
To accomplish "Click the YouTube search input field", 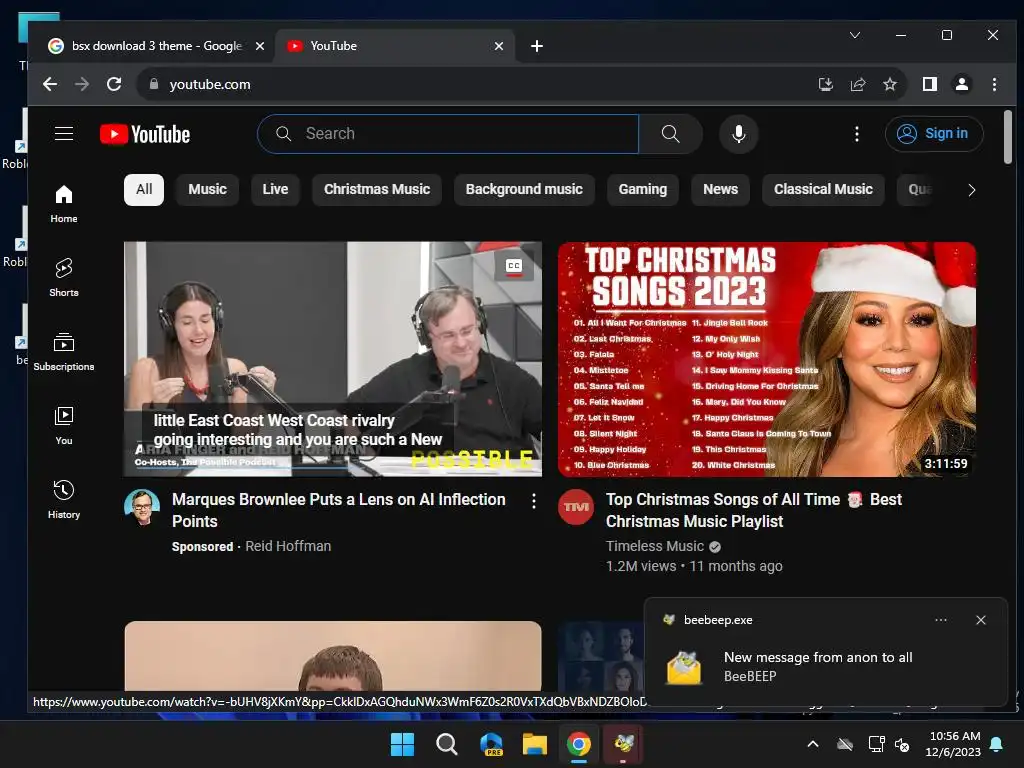I will pyautogui.click(x=448, y=134).
